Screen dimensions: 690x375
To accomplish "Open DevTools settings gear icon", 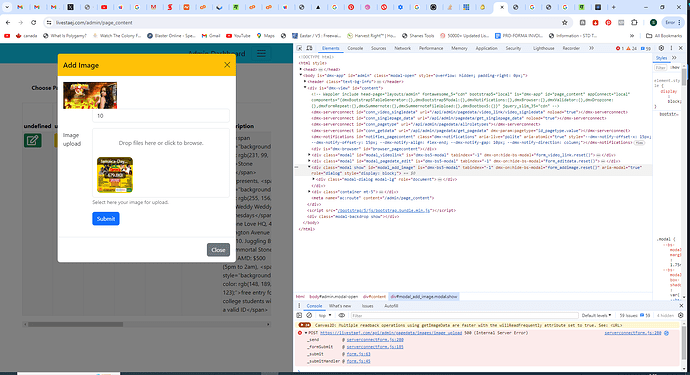I will pyautogui.click(x=661, y=48).
